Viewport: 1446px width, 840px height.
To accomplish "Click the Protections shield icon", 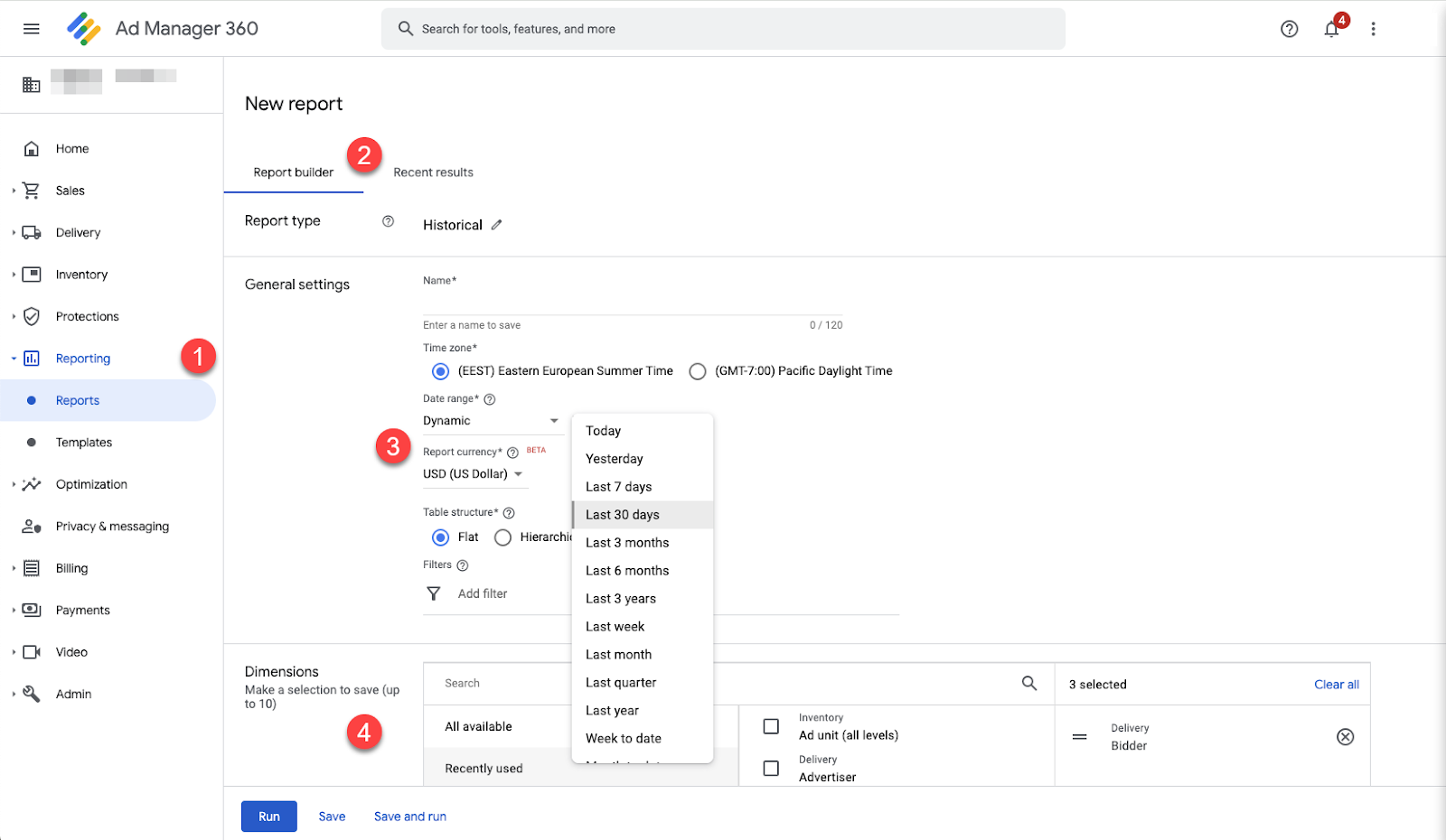I will click(x=32, y=316).
